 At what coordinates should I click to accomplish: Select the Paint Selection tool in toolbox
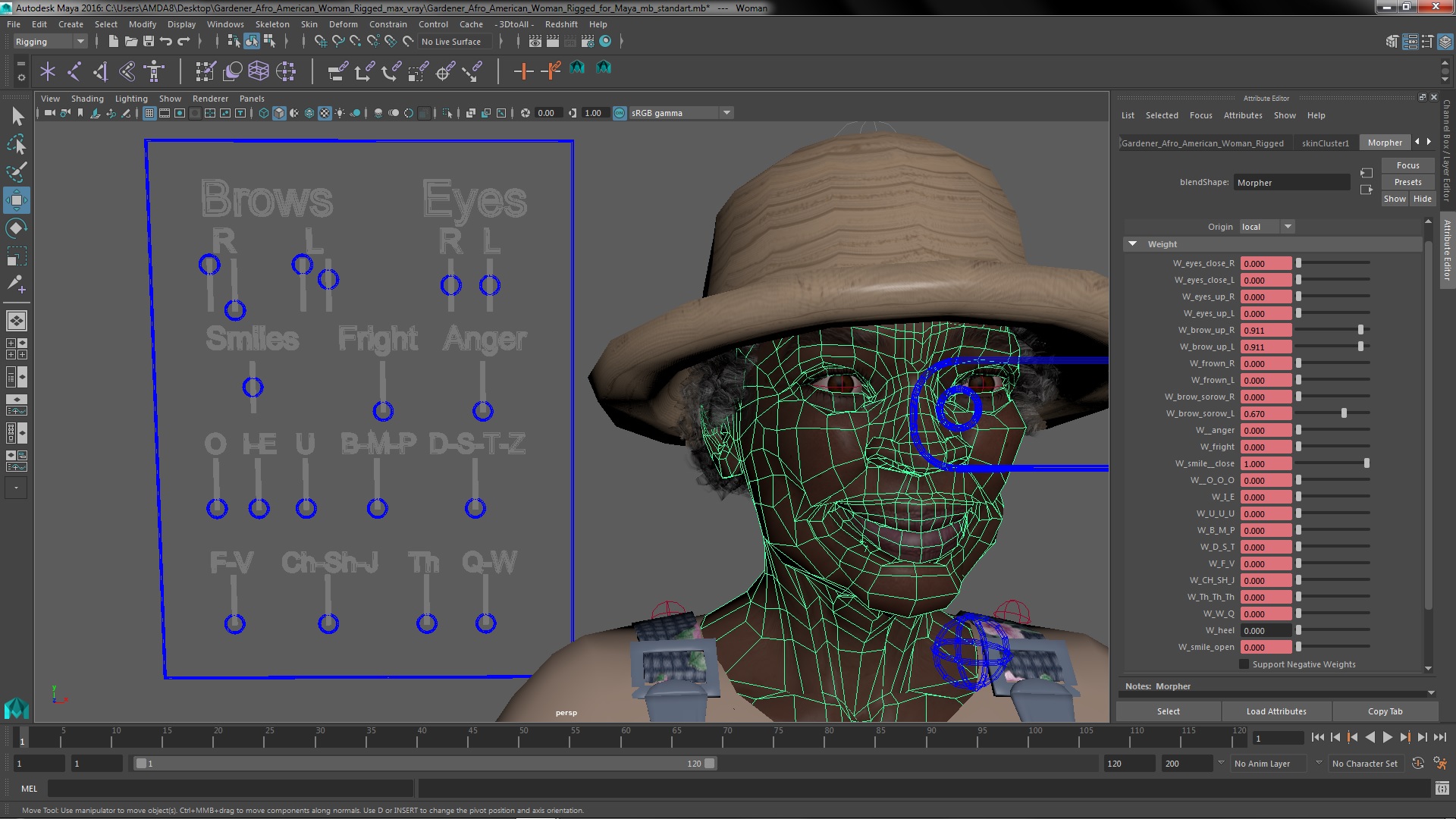tap(17, 172)
